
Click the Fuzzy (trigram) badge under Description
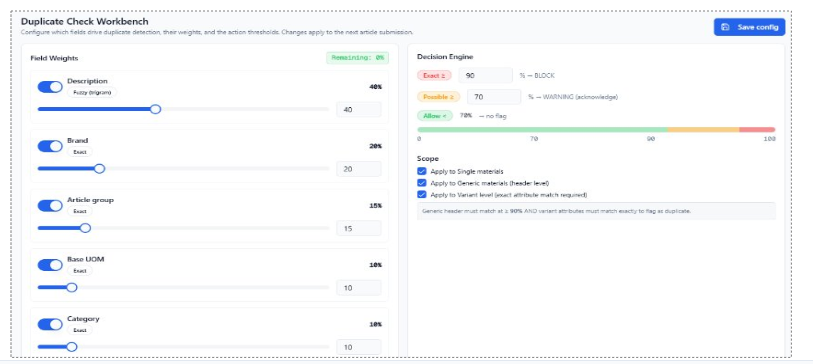coord(92,92)
